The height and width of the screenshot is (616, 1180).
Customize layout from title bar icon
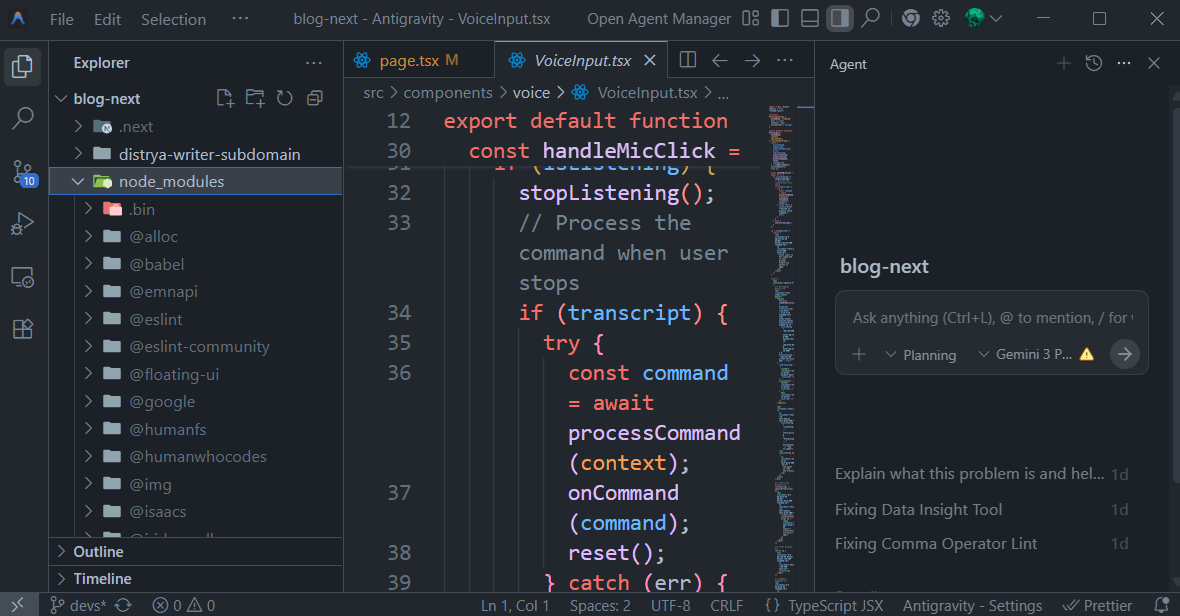coord(750,19)
